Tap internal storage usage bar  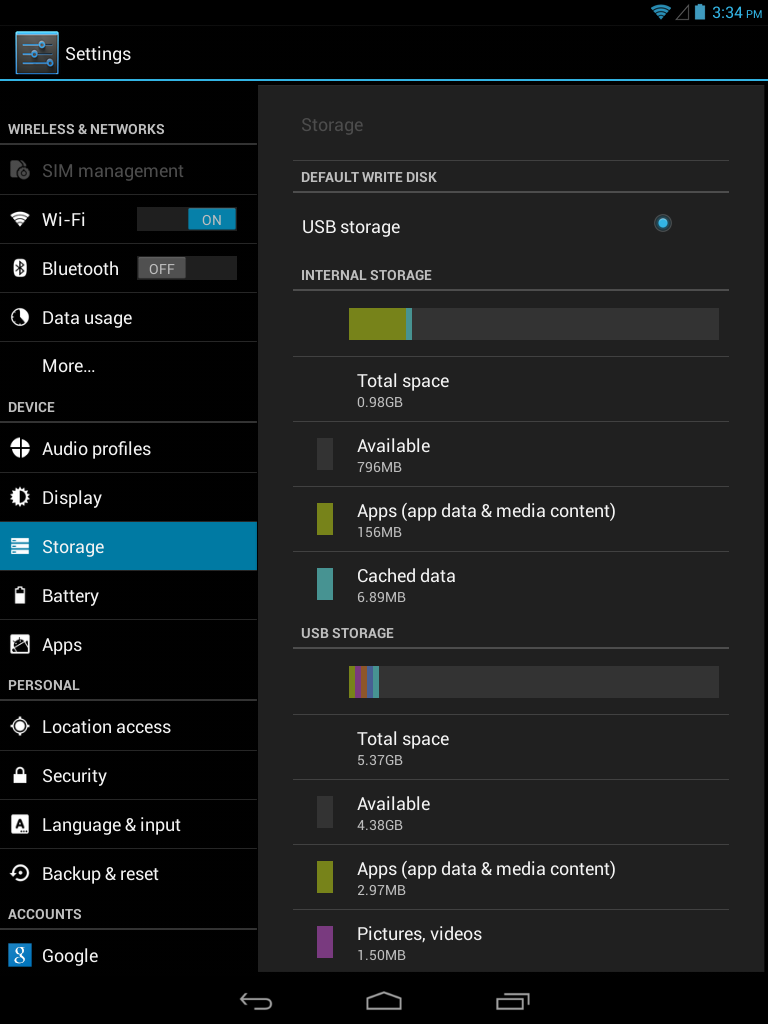pyautogui.click(x=534, y=324)
